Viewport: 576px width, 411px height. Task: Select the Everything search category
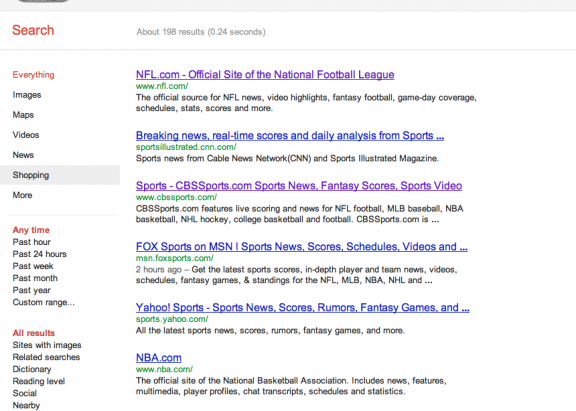click(33, 75)
